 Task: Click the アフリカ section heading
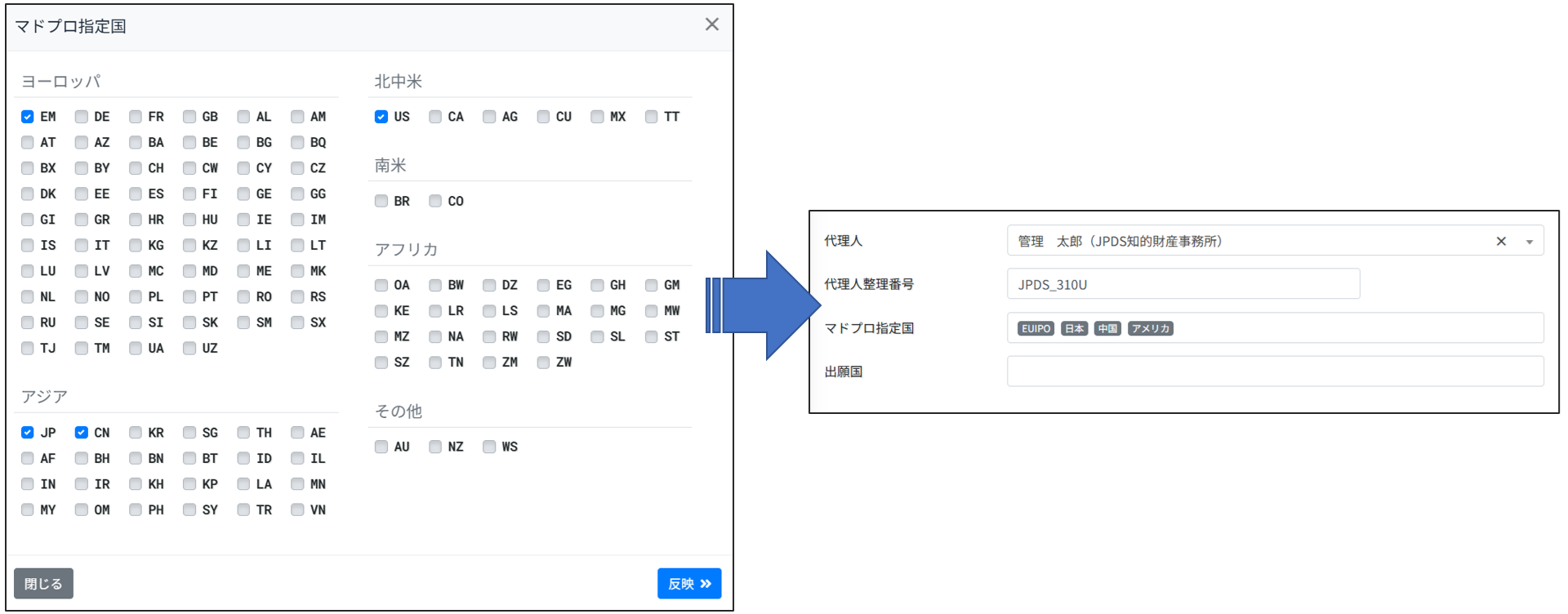click(406, 249)
